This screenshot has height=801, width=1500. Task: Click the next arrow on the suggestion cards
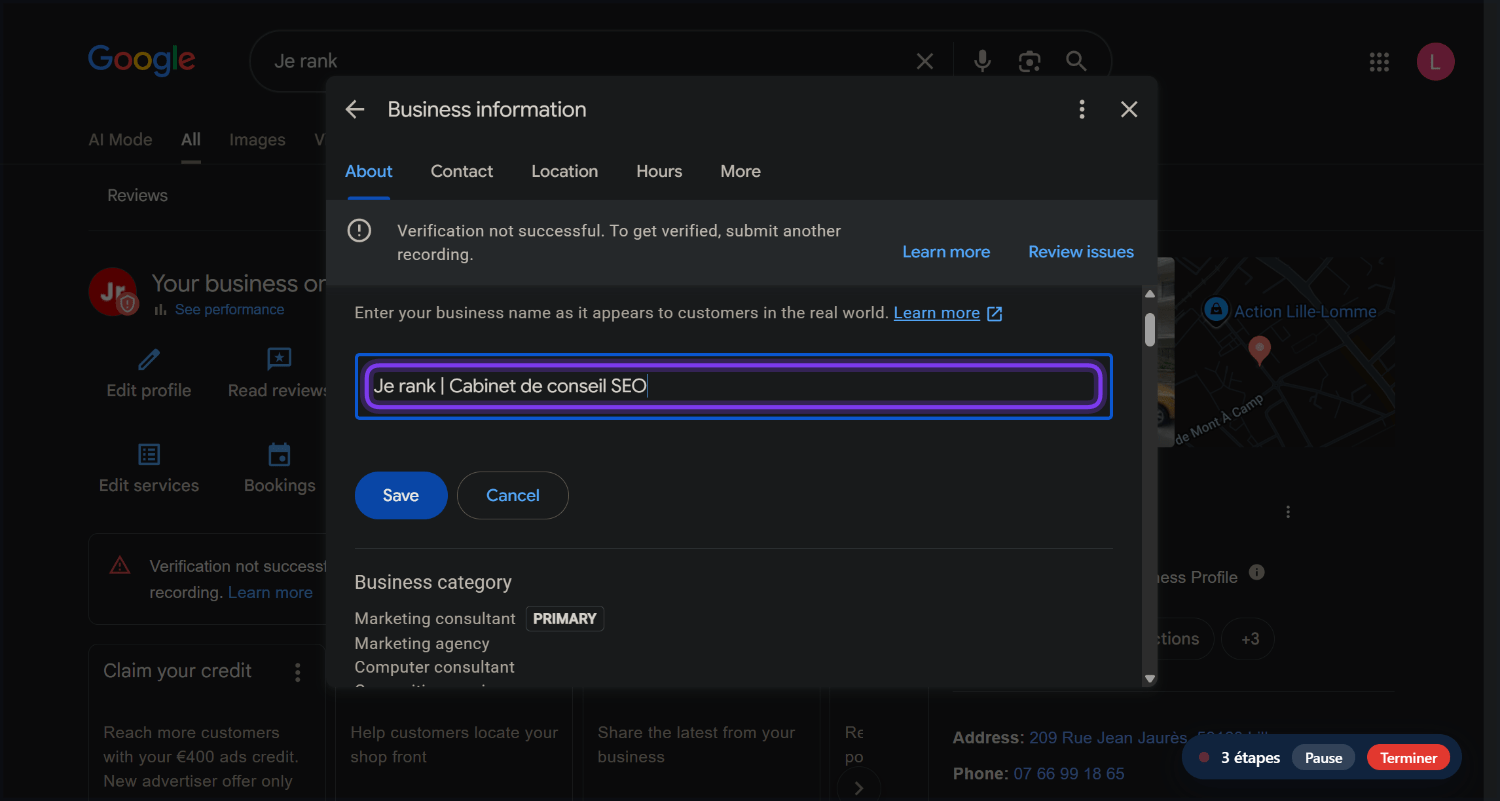858,788
